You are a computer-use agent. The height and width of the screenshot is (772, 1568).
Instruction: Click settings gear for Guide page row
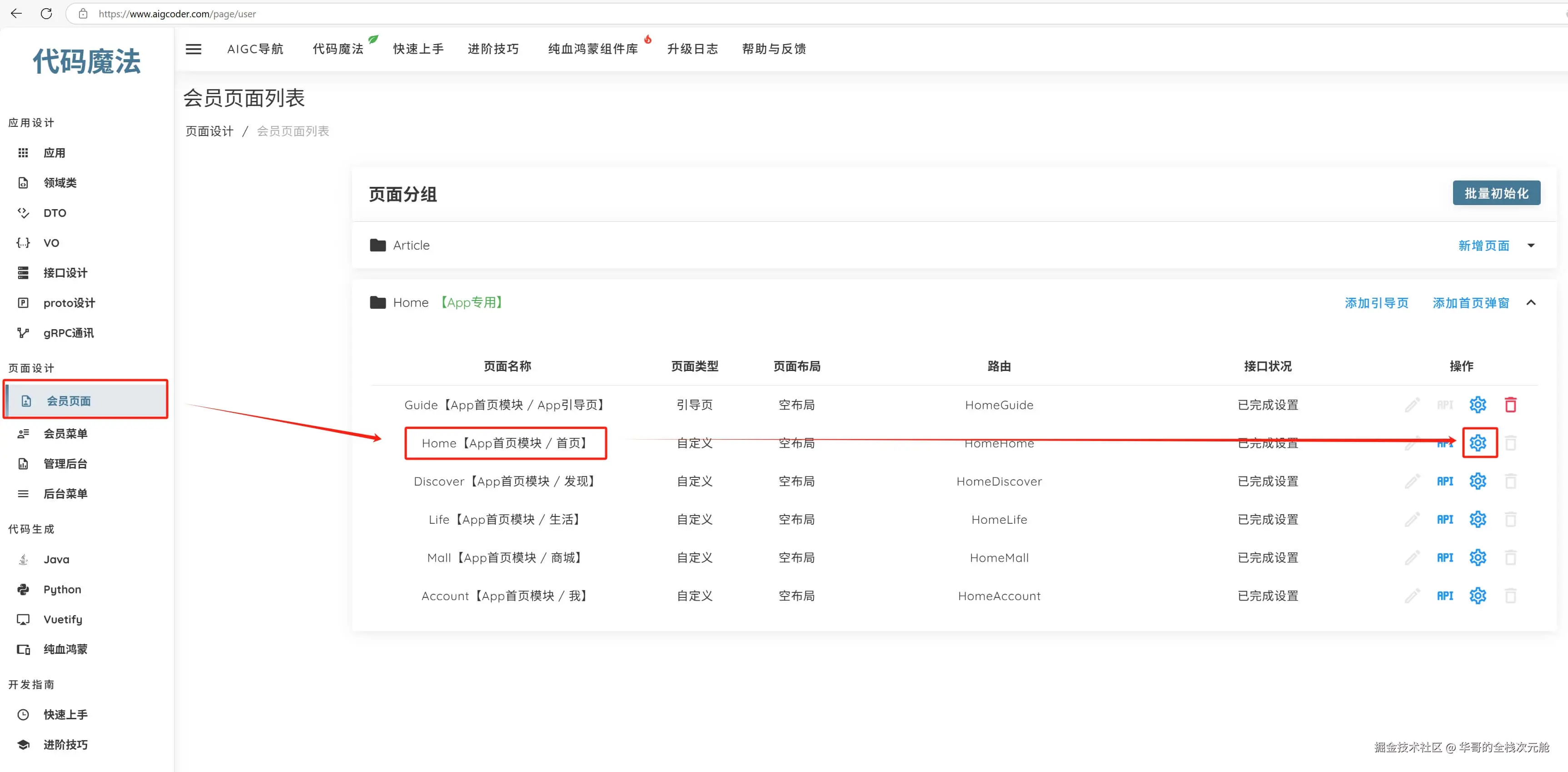point(1477,405)
